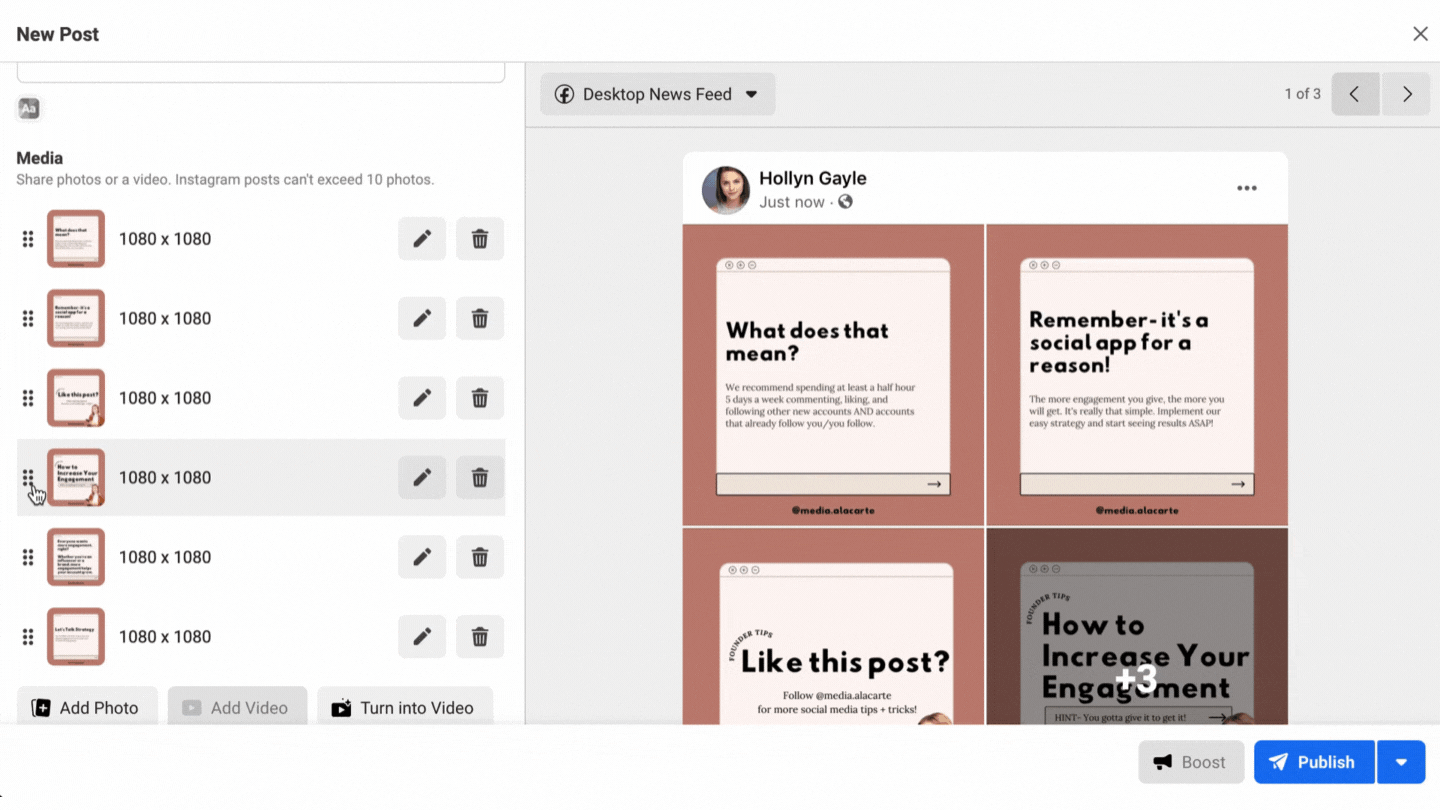
Task: Select the 'What does that mean?' list thumbnail
Action: click(76, 239)
